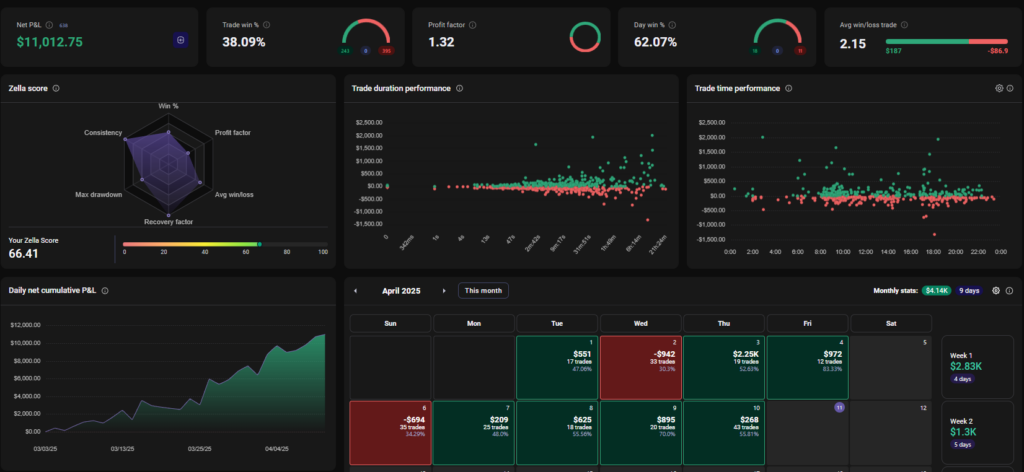Open April 3 day cell showing $2.25K
The image size is (1024, 472).
tap(724, 368)
